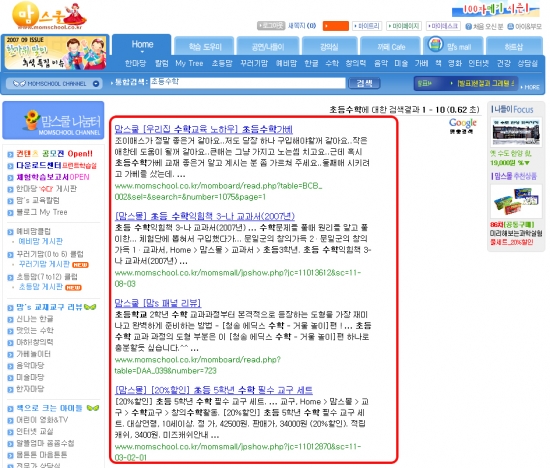Click the 100자 event banner at top right
Image resolution: width=550 pixels, height=468 pixels.
(x=496, y=9)
